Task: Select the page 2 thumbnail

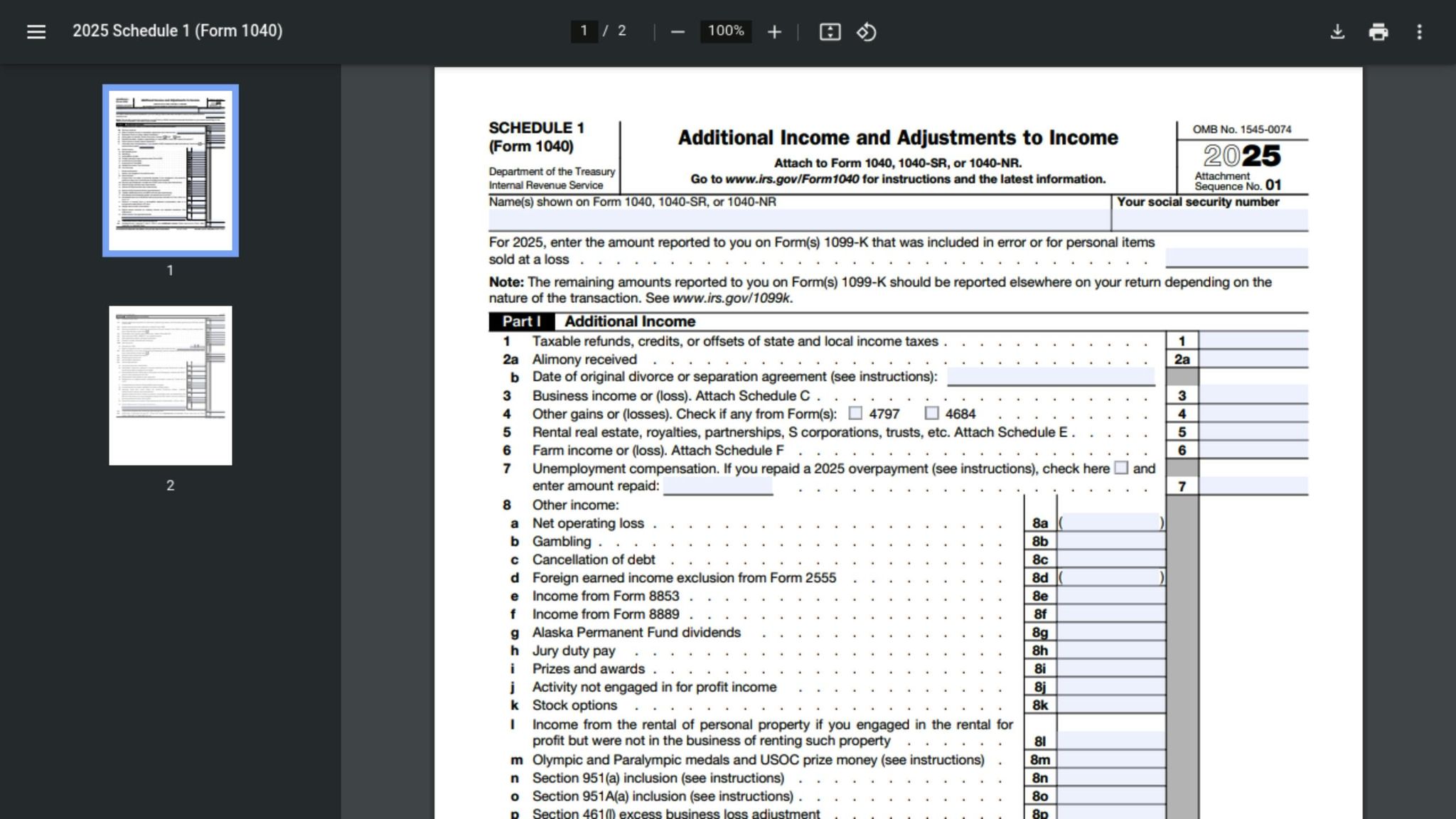Action: point(171,385)
